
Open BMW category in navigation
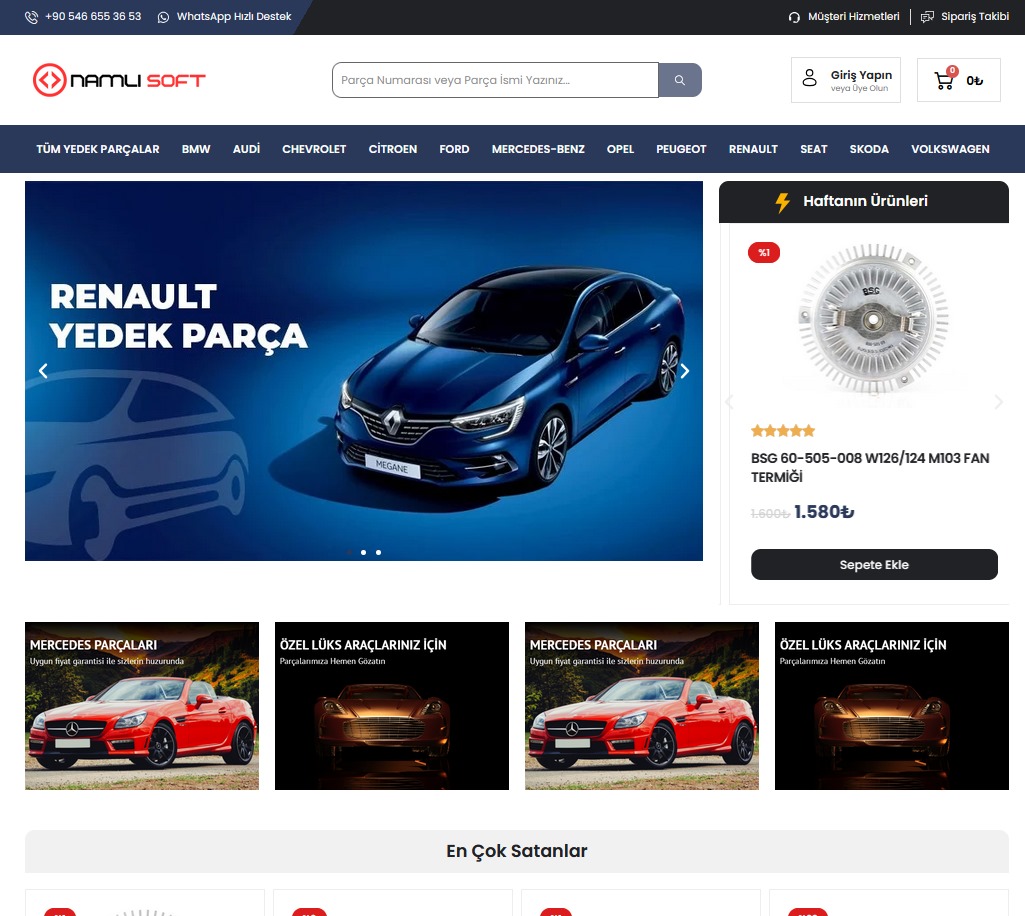tap(196, 149)
